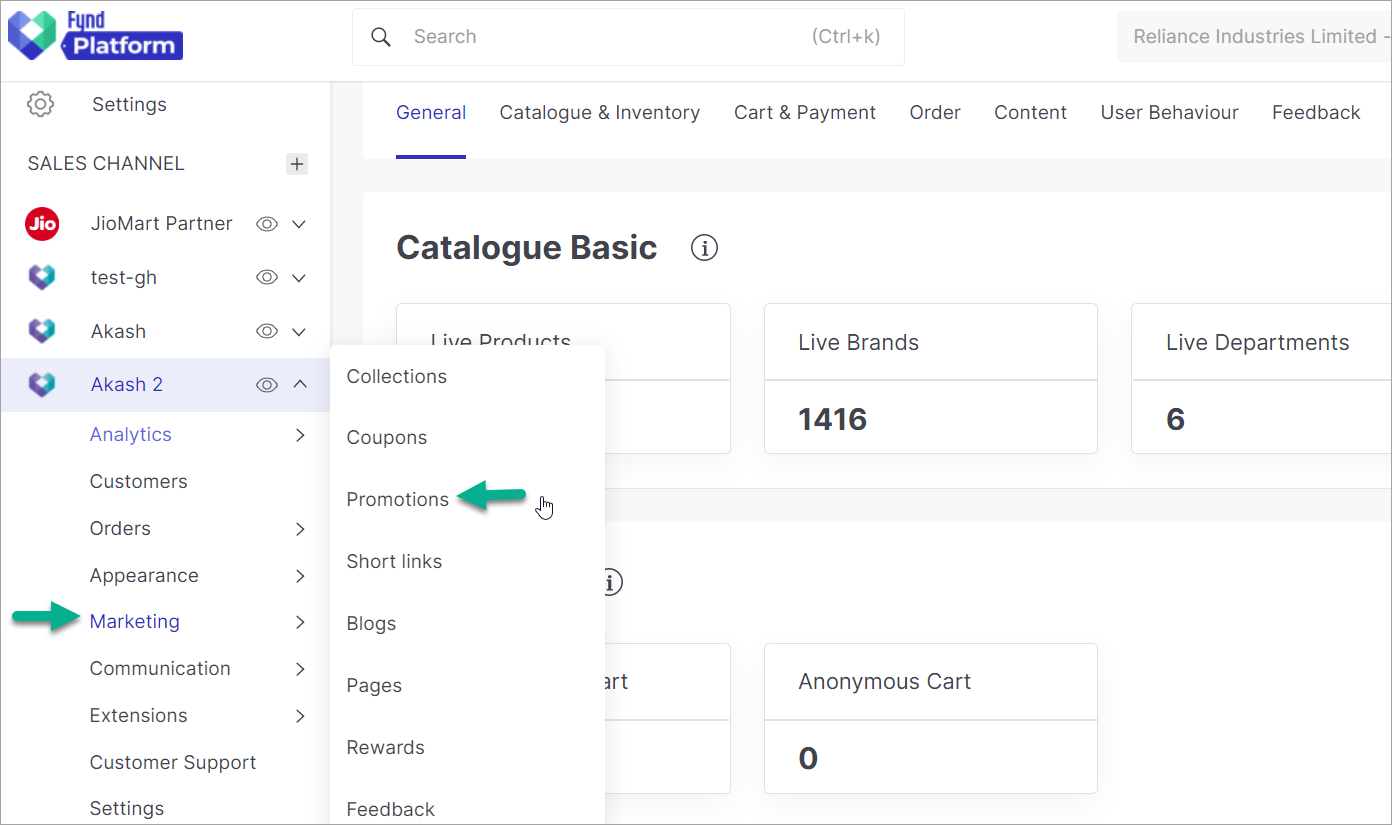Open the Order tab
The image size is (1392, 825).
[935, 113]
